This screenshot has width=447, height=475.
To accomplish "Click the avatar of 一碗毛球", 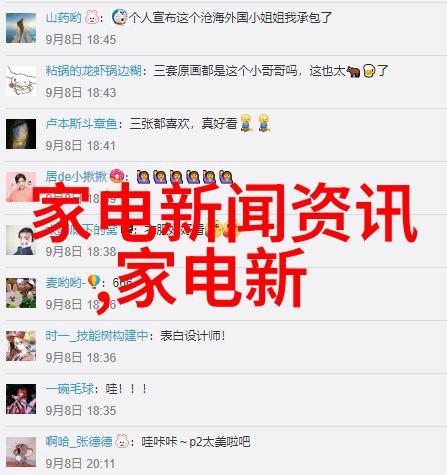I will pyautogui.click(x=21, y=399).
